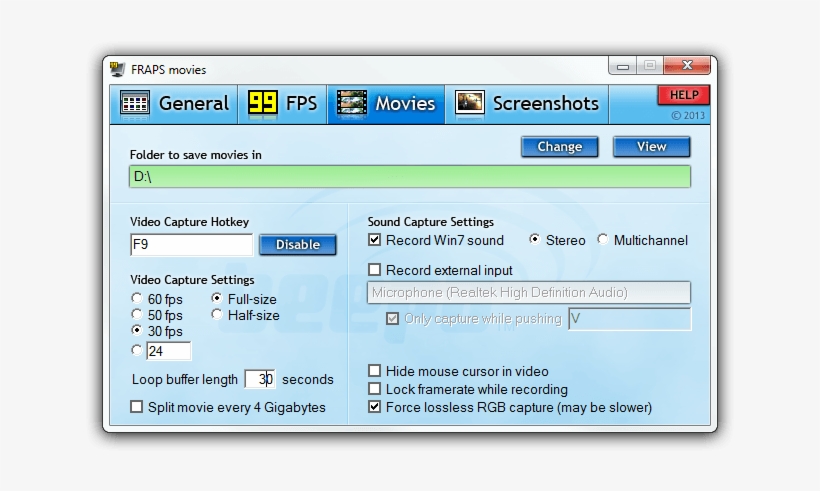Screen dimensions: 820x491
Task: Click the loop buffer length field
Action: click(x=259, y=379)
